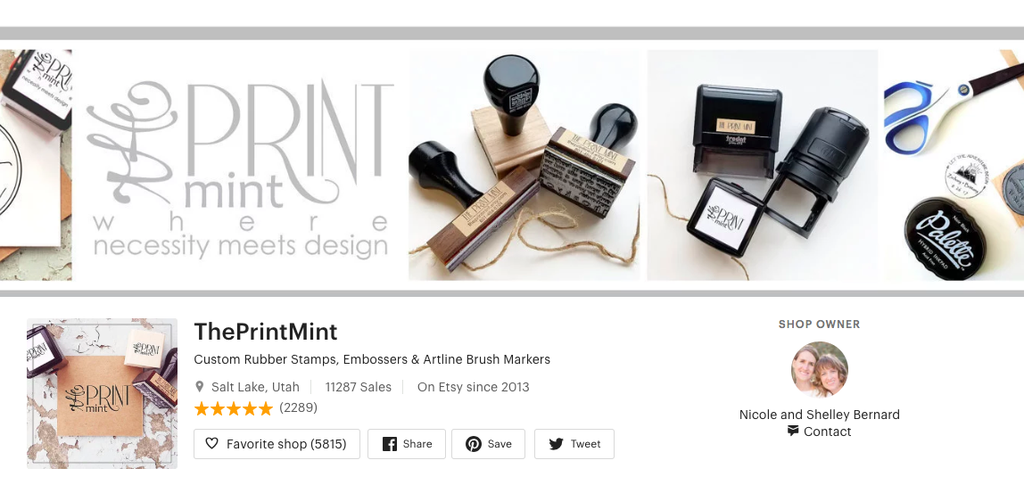View the (2289) reviews count
Screen dimensions: 1024x485
point(298,408)
